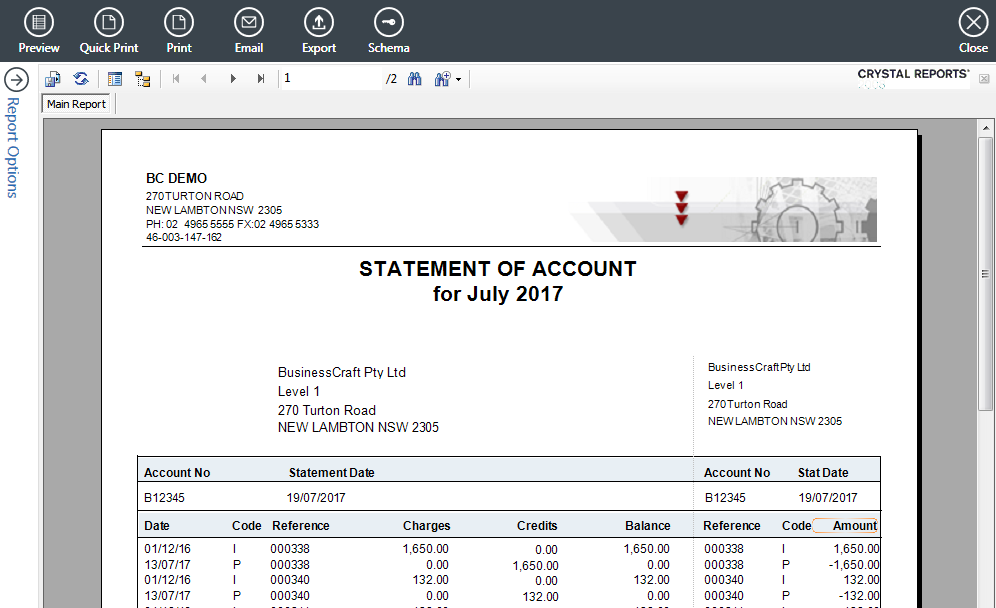The width and height of the screenshot is (996, 608).
Task: Click the company banner logo image
Action: point(723,209)
